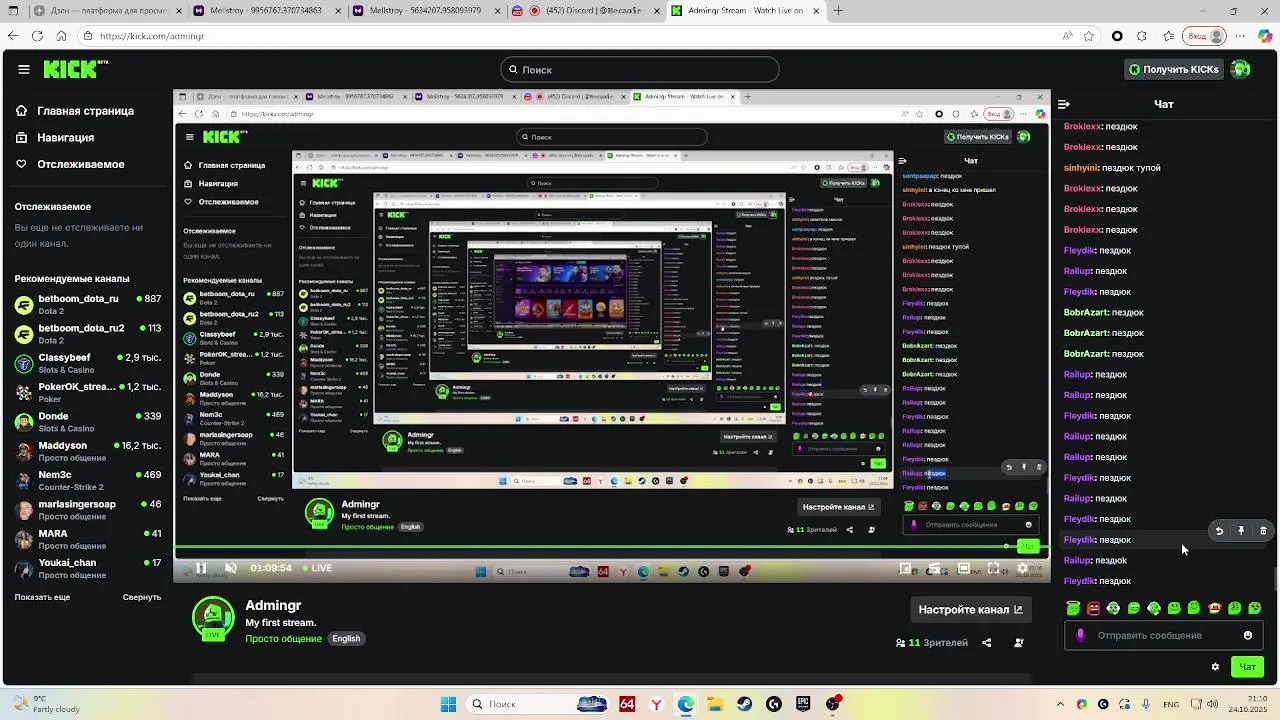Image resolution: width=1280 pixels, height=720 pixels.
Task: Click the user icon beside the share icon
Action: click(x=1019, y=643)
